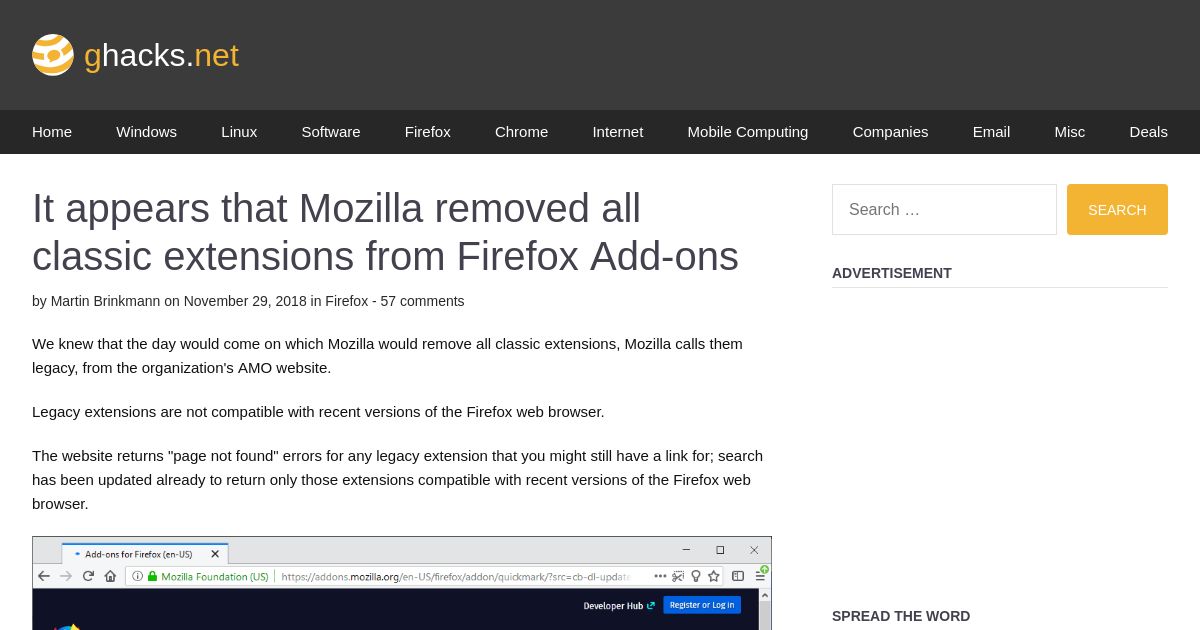The width and height of the screenshot is (1200, 630).
Task: Click the Developer Hub link
Action: click(x=619, y=605)
